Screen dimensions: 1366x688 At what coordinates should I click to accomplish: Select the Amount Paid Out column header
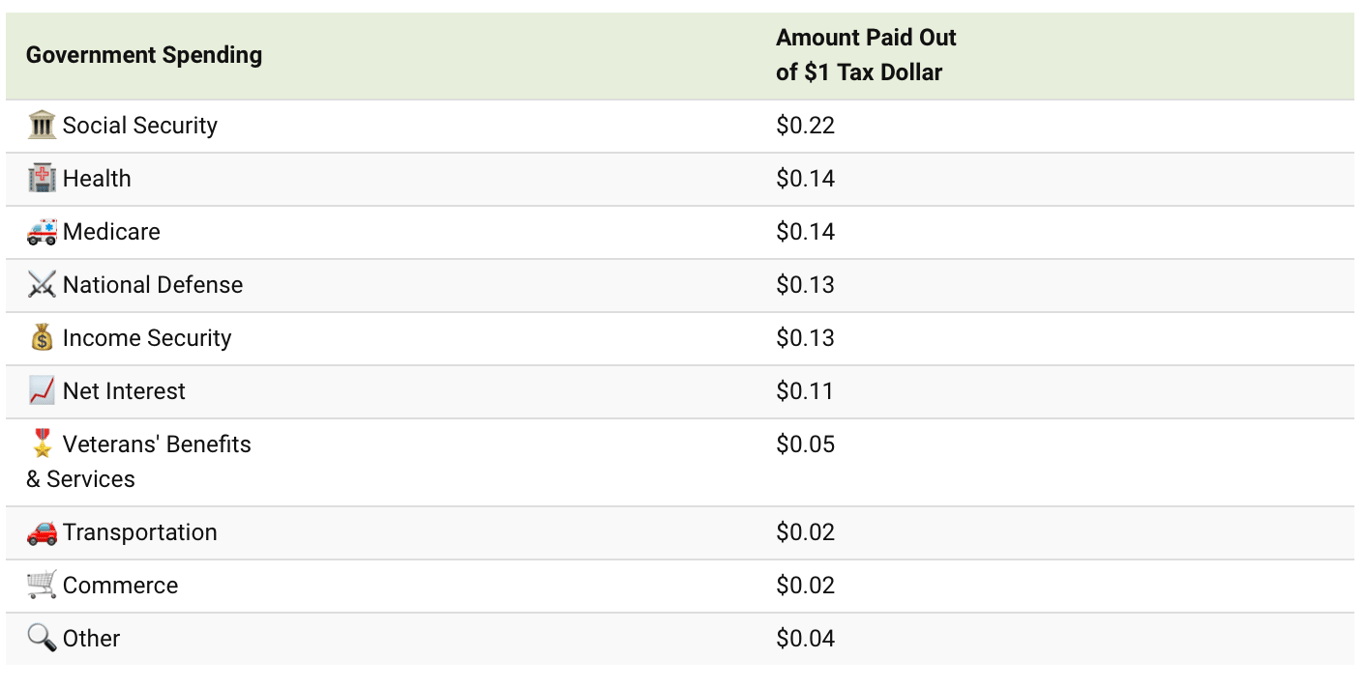pyautogui.click(x=866, y=55)
